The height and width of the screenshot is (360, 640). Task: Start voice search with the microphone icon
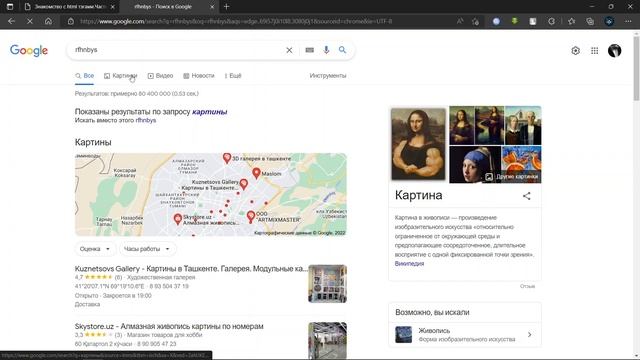pyautogui.click(x=326, y=50)
